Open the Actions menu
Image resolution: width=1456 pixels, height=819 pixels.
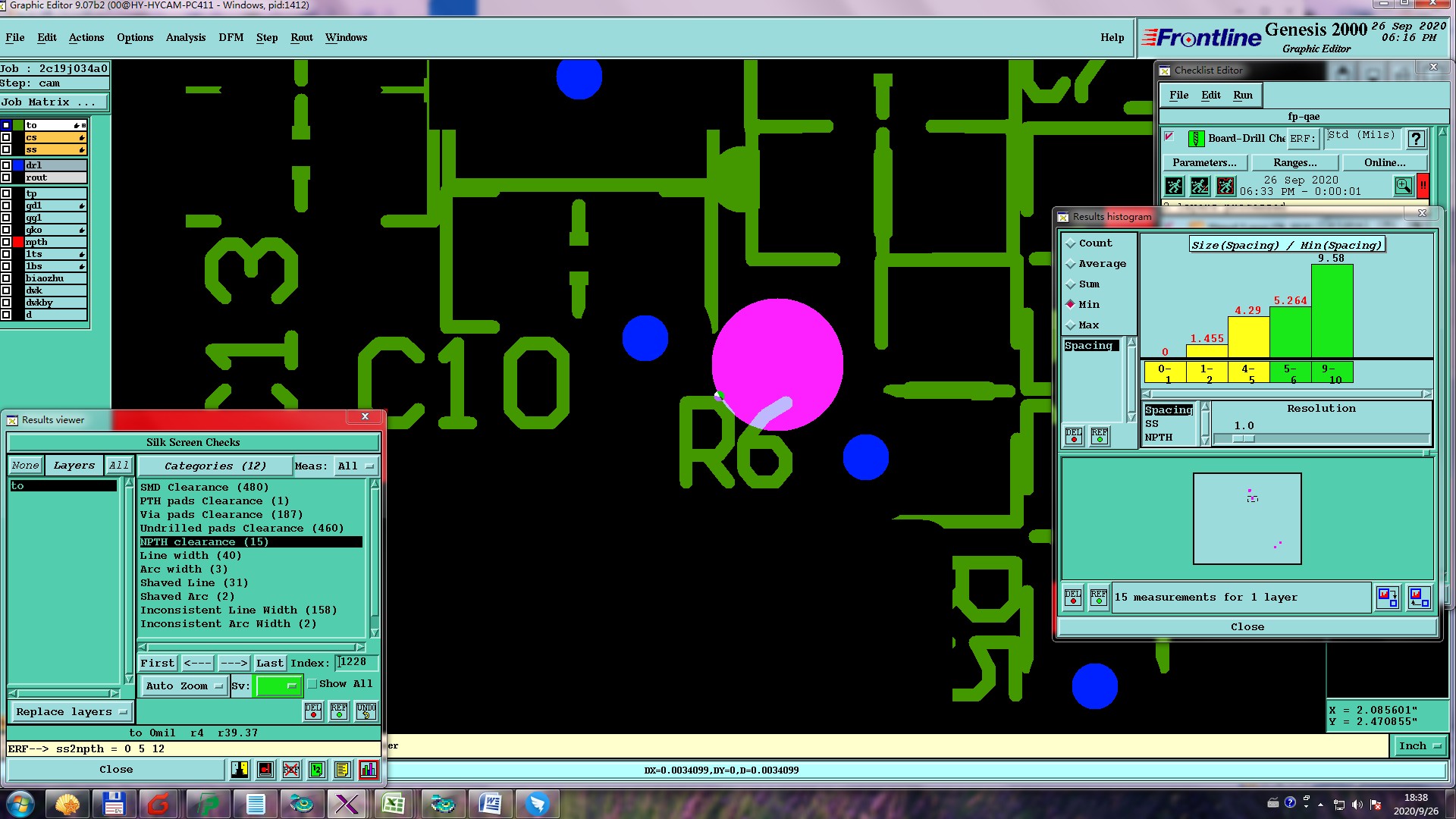[86, 37]
